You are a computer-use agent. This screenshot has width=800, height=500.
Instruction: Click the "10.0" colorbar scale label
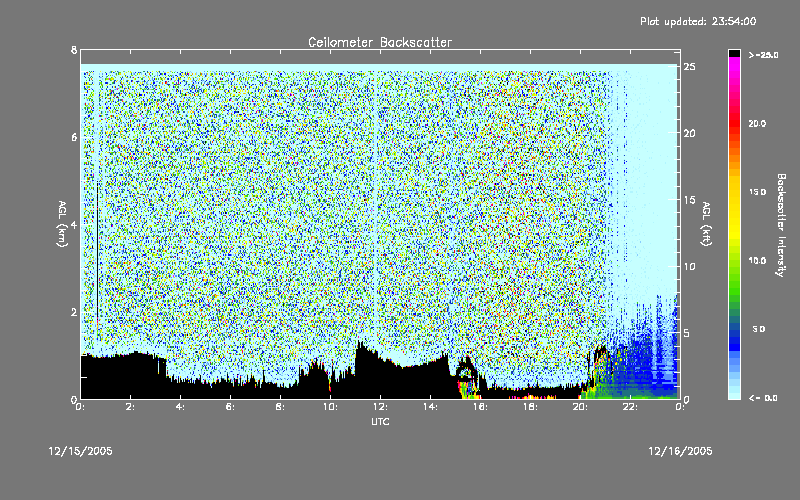point(757,261)
